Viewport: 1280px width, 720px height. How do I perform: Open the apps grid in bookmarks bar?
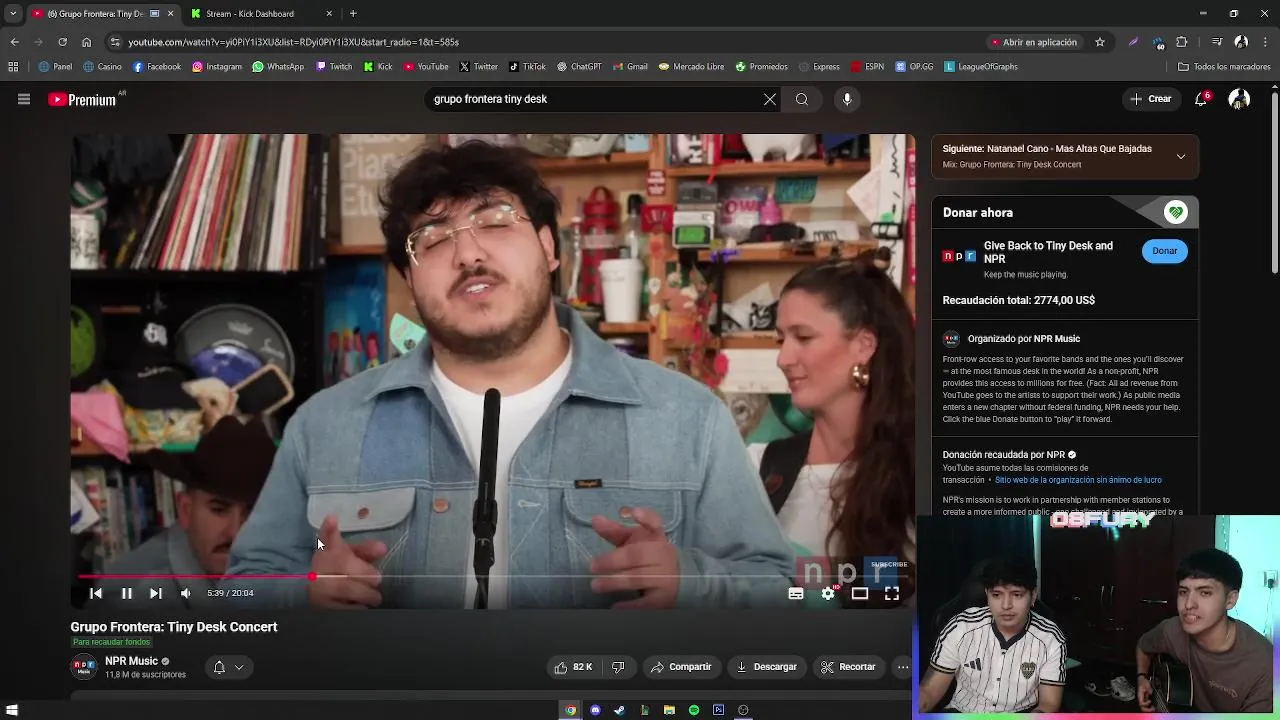[13, 67]
